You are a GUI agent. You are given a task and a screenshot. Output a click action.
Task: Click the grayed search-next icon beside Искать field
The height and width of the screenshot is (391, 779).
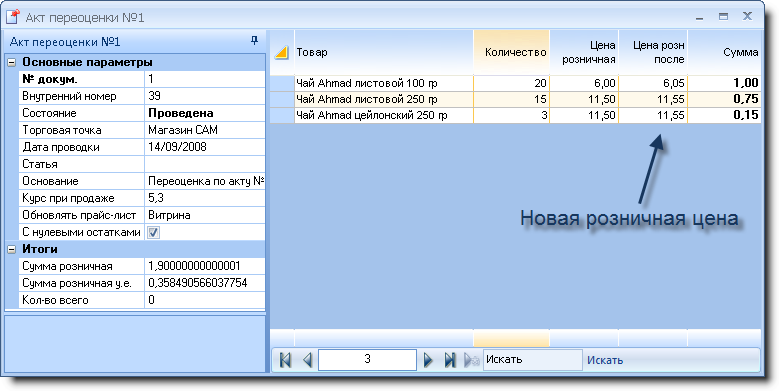tap(471, 360)
